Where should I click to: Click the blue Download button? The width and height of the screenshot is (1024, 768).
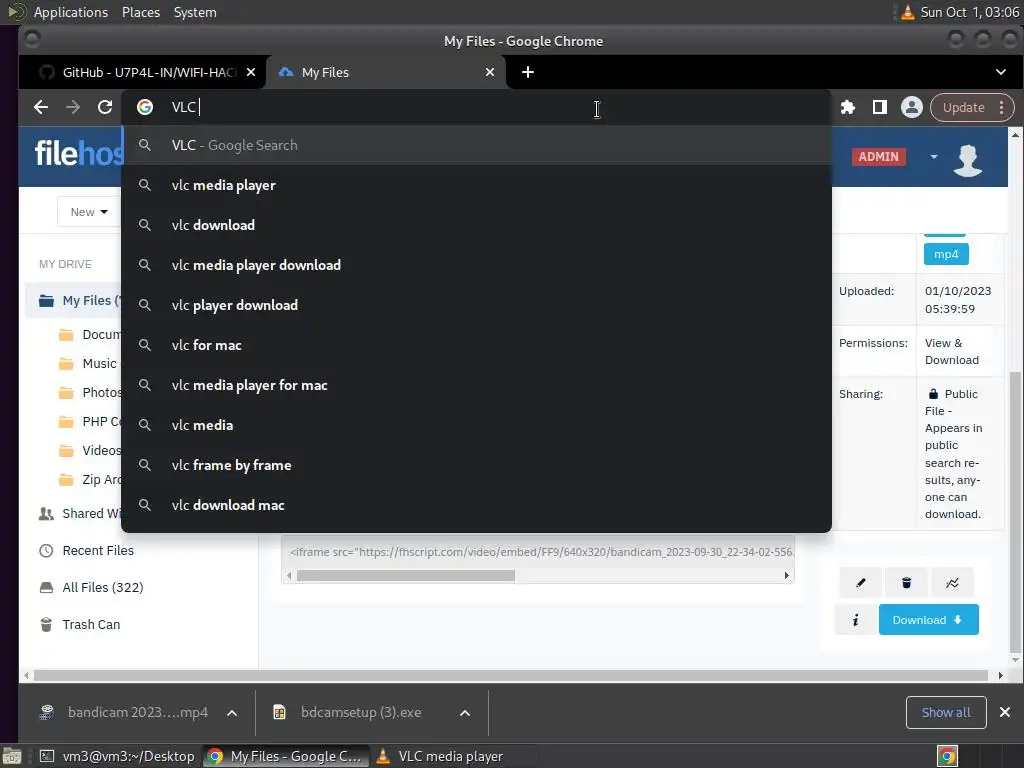coord(929,620)
